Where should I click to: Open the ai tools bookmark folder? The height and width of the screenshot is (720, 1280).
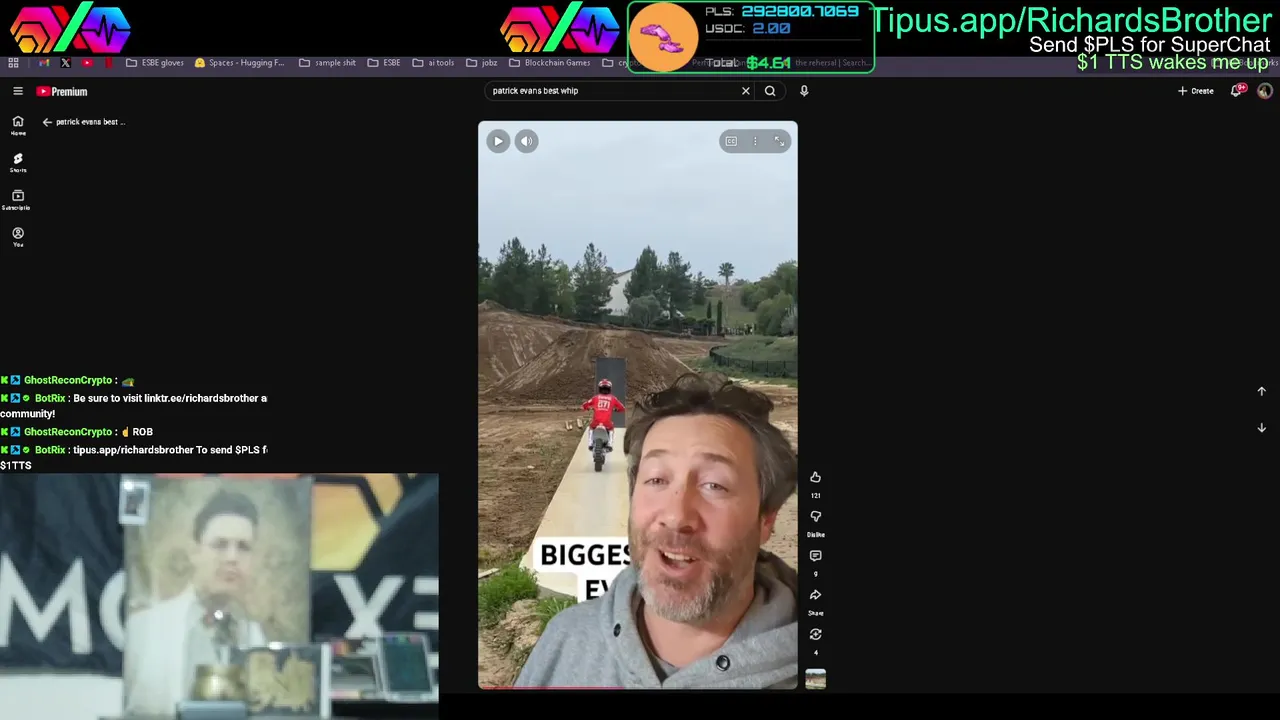[x=433, y=62]
